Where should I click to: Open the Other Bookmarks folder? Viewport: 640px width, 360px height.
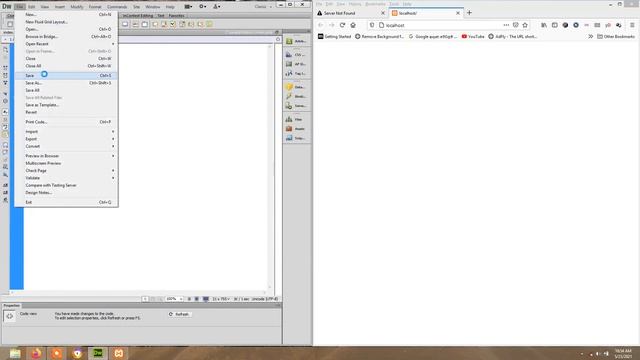[x=616, y=36]
